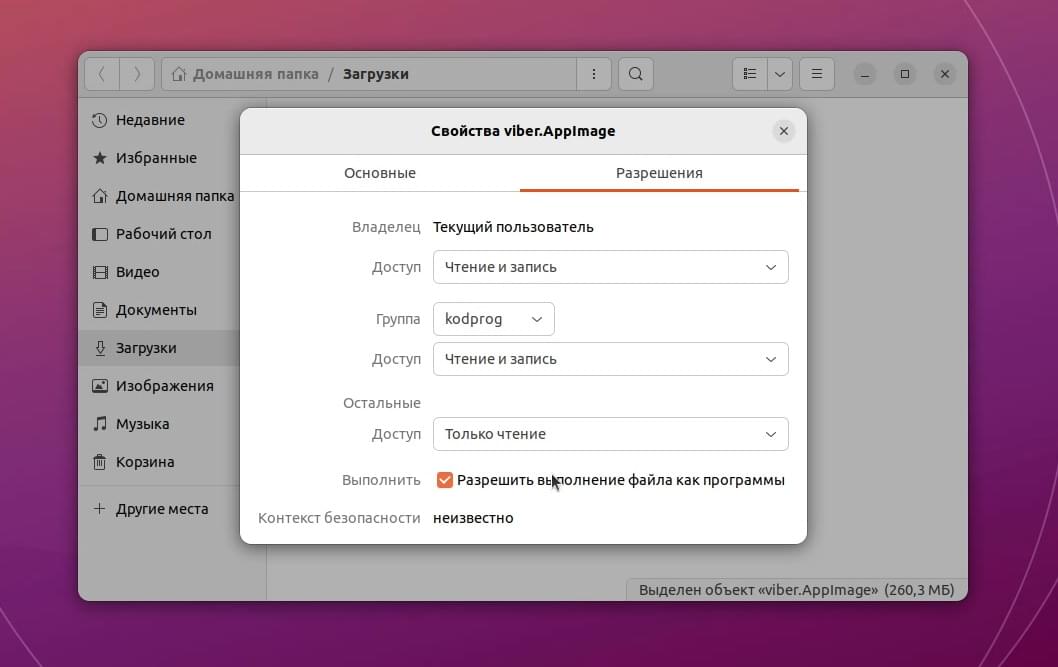The width and height of the screenshot is (1058, 667).
Task: Click the picture icon next to Изображения
Action: pyautogui.click(x=100, y=386)
